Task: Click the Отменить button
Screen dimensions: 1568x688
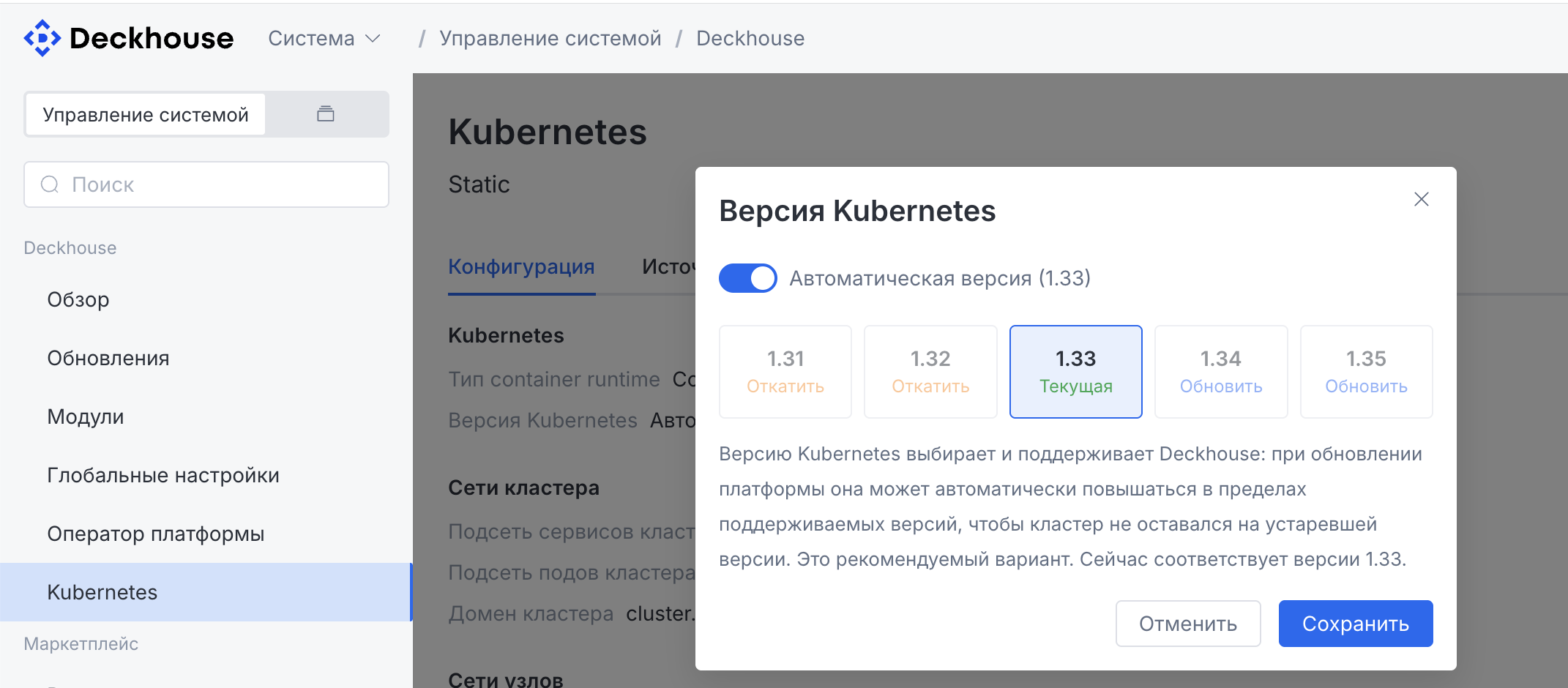Action: [x=1188, y=624]
